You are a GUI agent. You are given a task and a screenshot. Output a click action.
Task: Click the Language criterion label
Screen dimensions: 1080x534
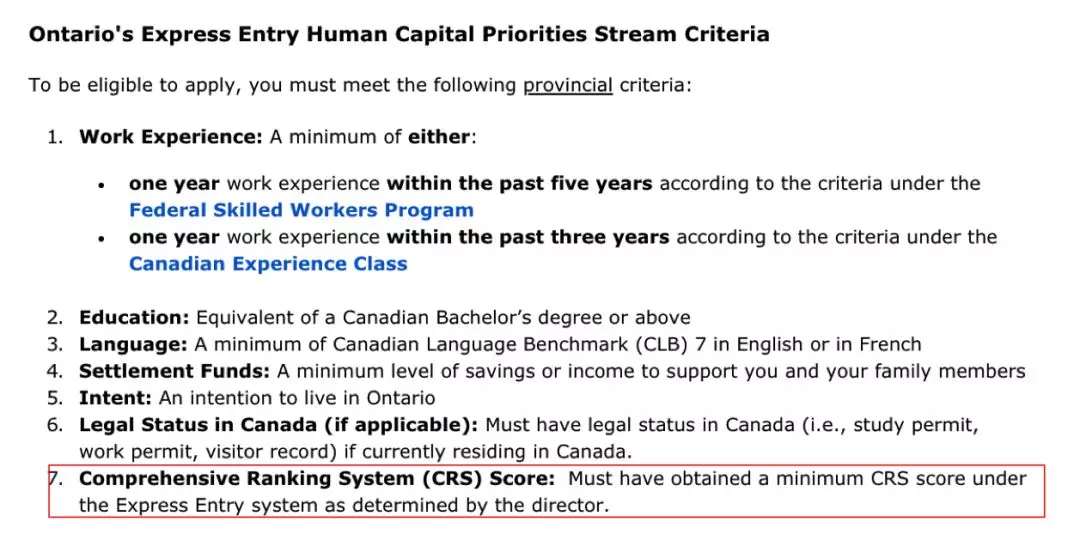coord(134,345)
